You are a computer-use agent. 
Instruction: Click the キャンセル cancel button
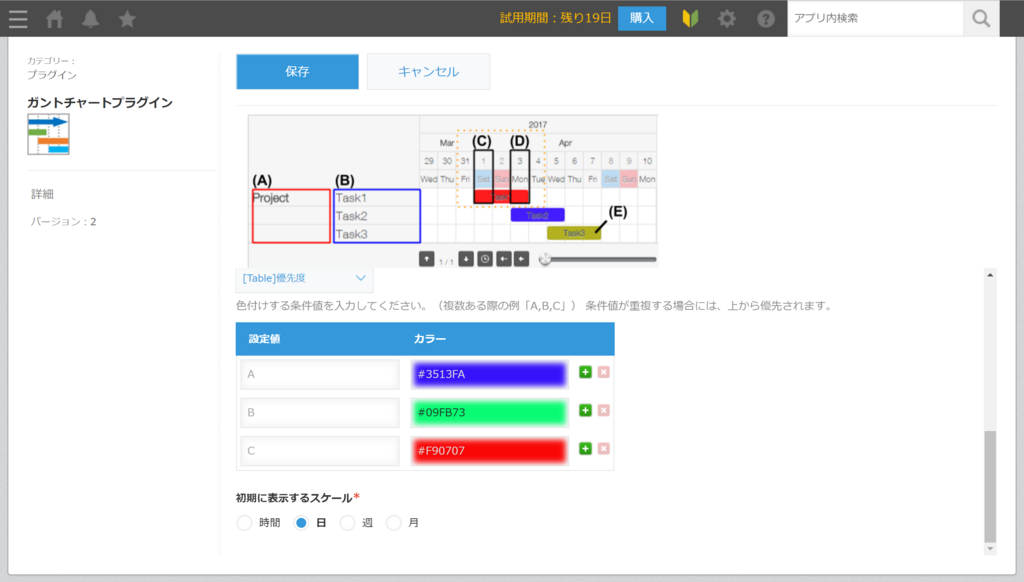point(428,71)
